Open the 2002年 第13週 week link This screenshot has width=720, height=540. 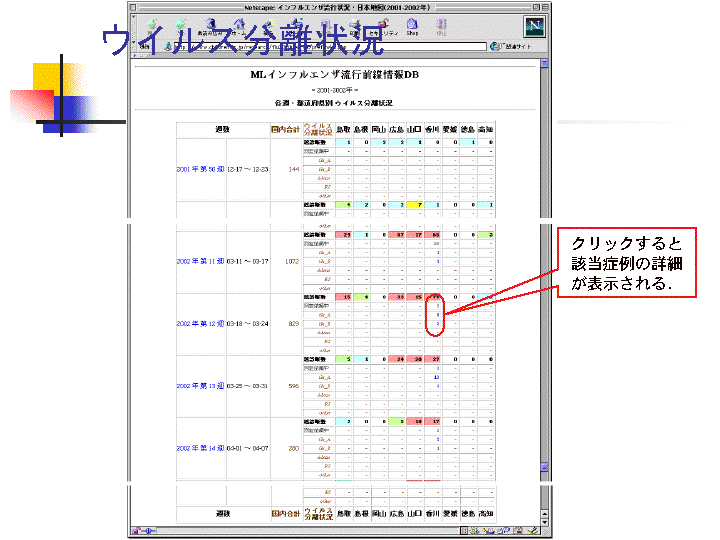click(x=200, y=386)
